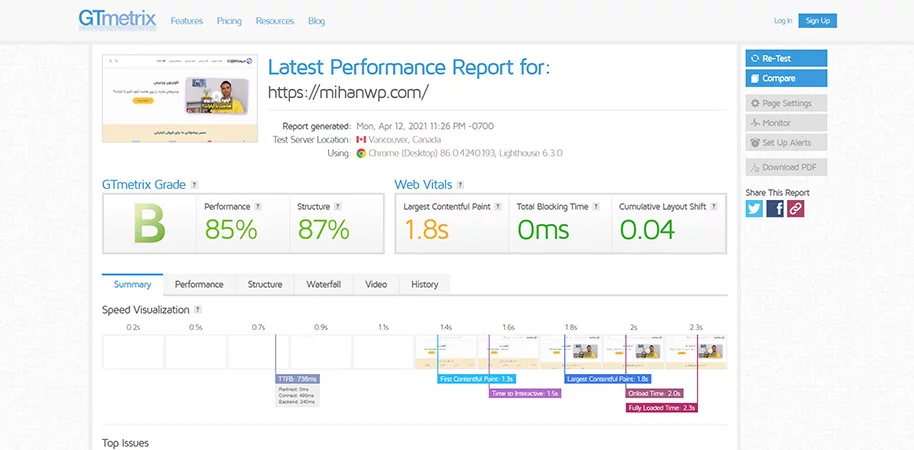Open help icon next to Speed Visualization
Viewport: 914px width, 450px height.
click(x=198, y=310)
